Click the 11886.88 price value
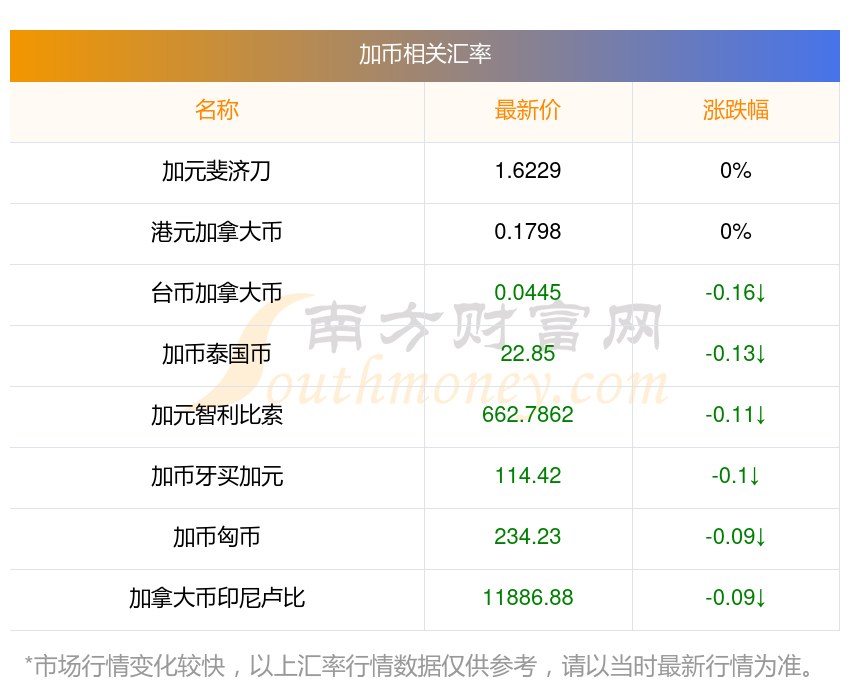The height and width of the screenshot is (697, 850). 528,598
